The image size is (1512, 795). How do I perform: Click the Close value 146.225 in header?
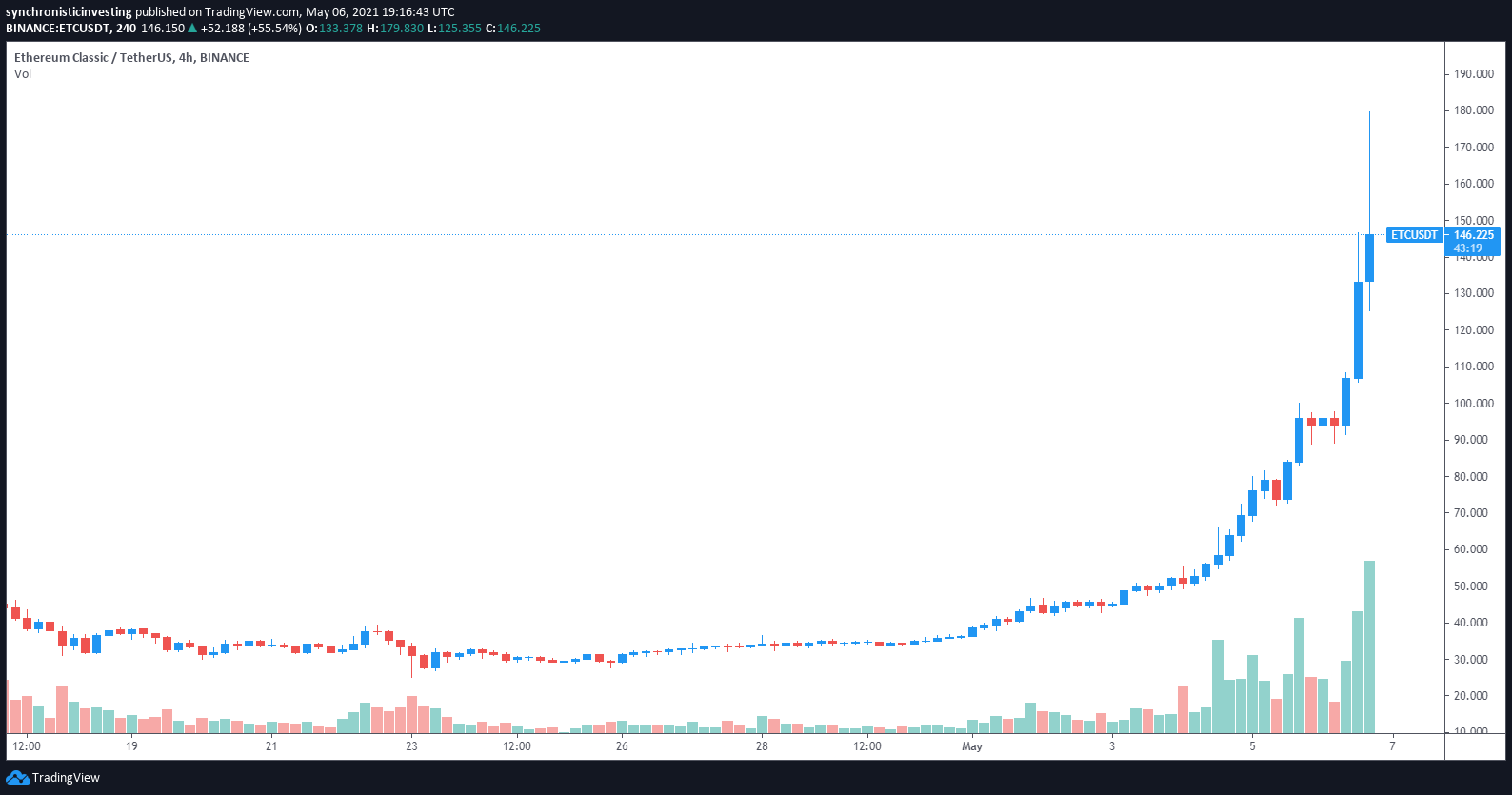tap(519, 29)
